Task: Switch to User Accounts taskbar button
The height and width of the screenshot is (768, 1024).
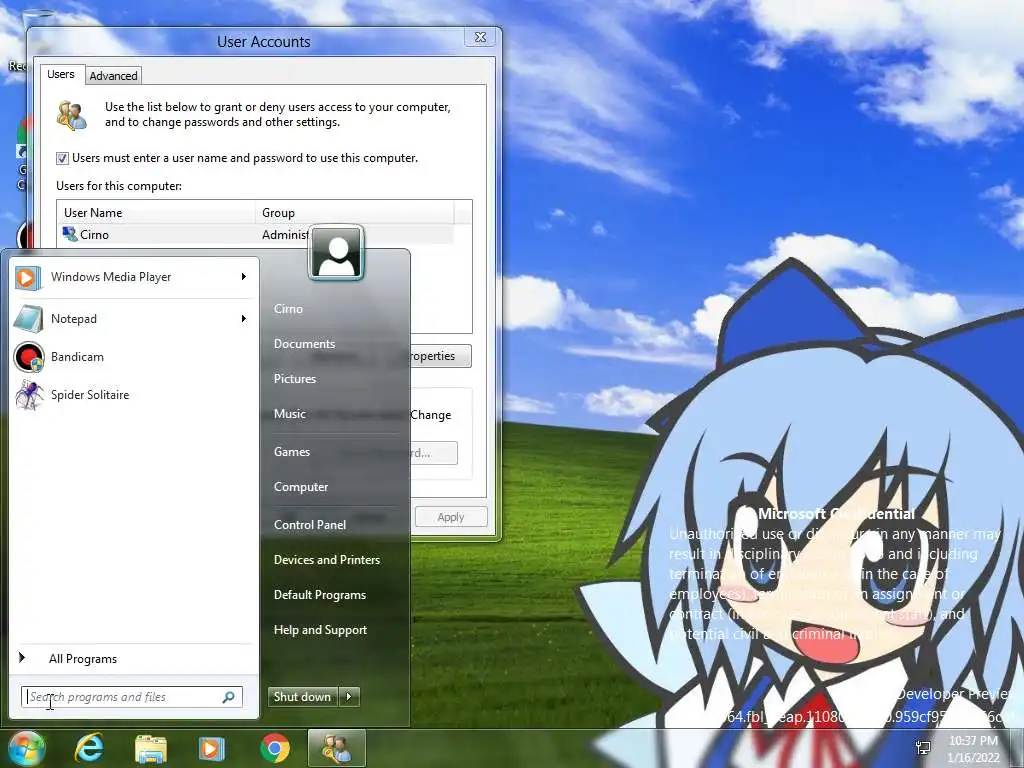Action: 336,748
